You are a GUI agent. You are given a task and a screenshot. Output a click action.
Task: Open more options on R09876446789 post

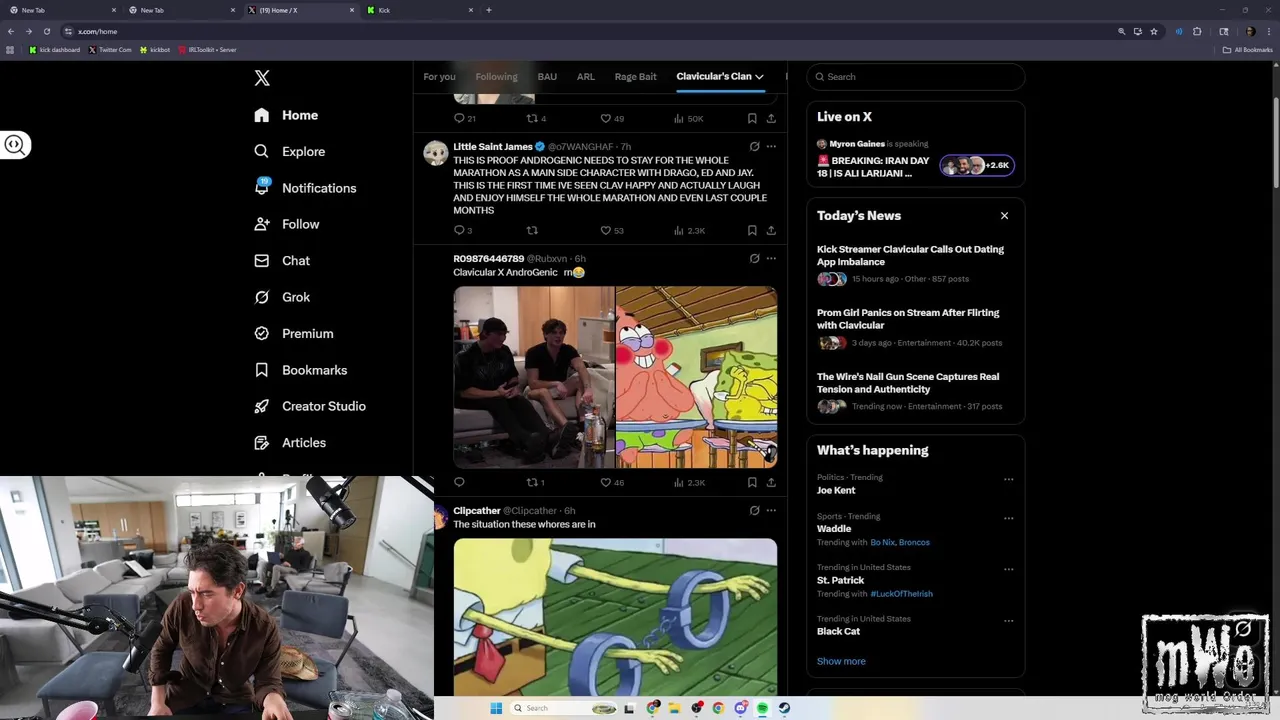coord(771,259)
